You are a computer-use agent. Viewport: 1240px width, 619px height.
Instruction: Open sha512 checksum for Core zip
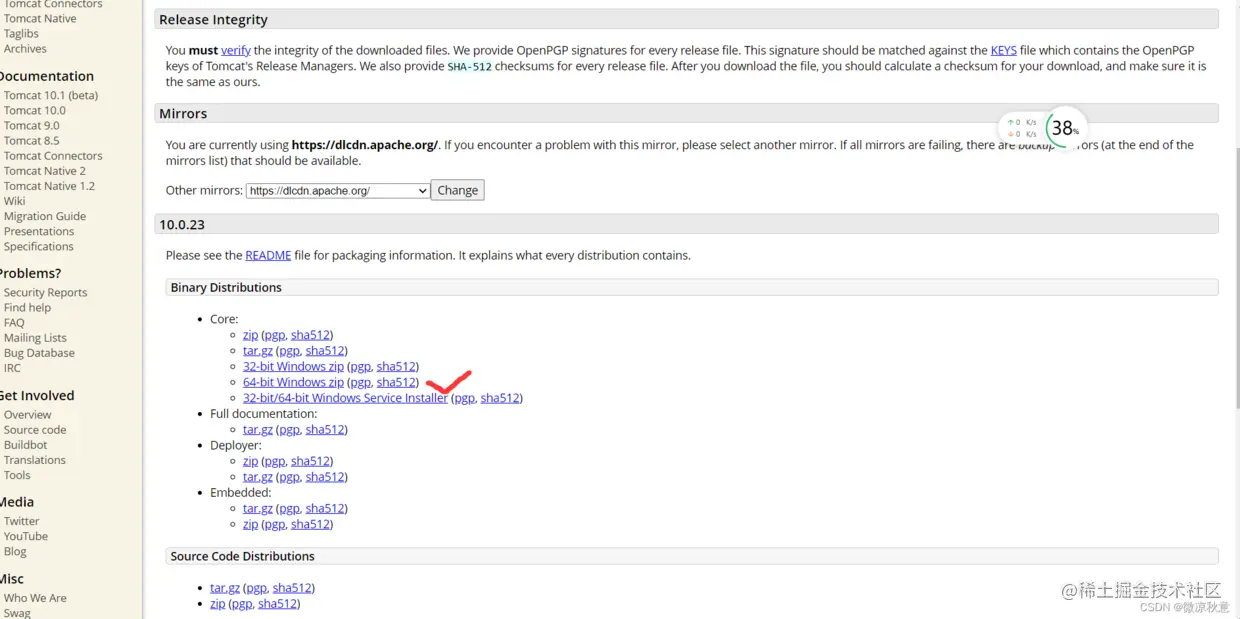[x=310, y=335]
